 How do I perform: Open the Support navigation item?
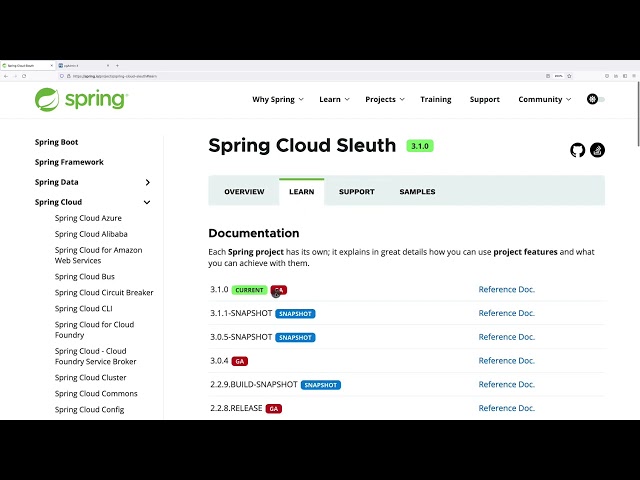click(x=484, y=100)
